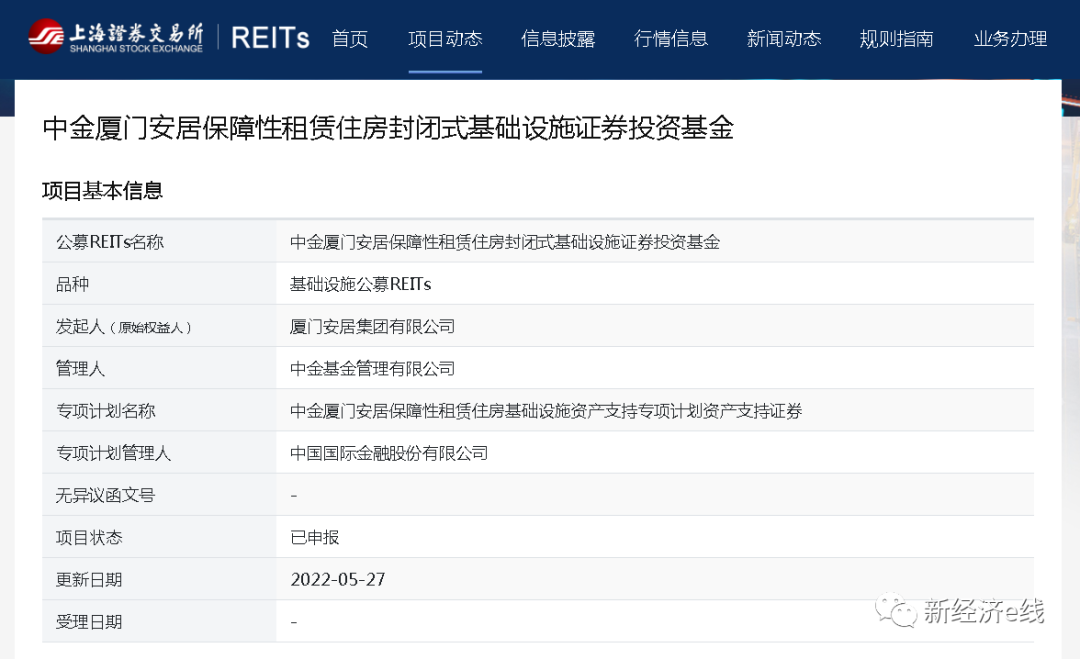Screen dimensions: 1080x659
Task: Go to the 首页 menu item
Action: pyautogui.click(x=350, y=39)
